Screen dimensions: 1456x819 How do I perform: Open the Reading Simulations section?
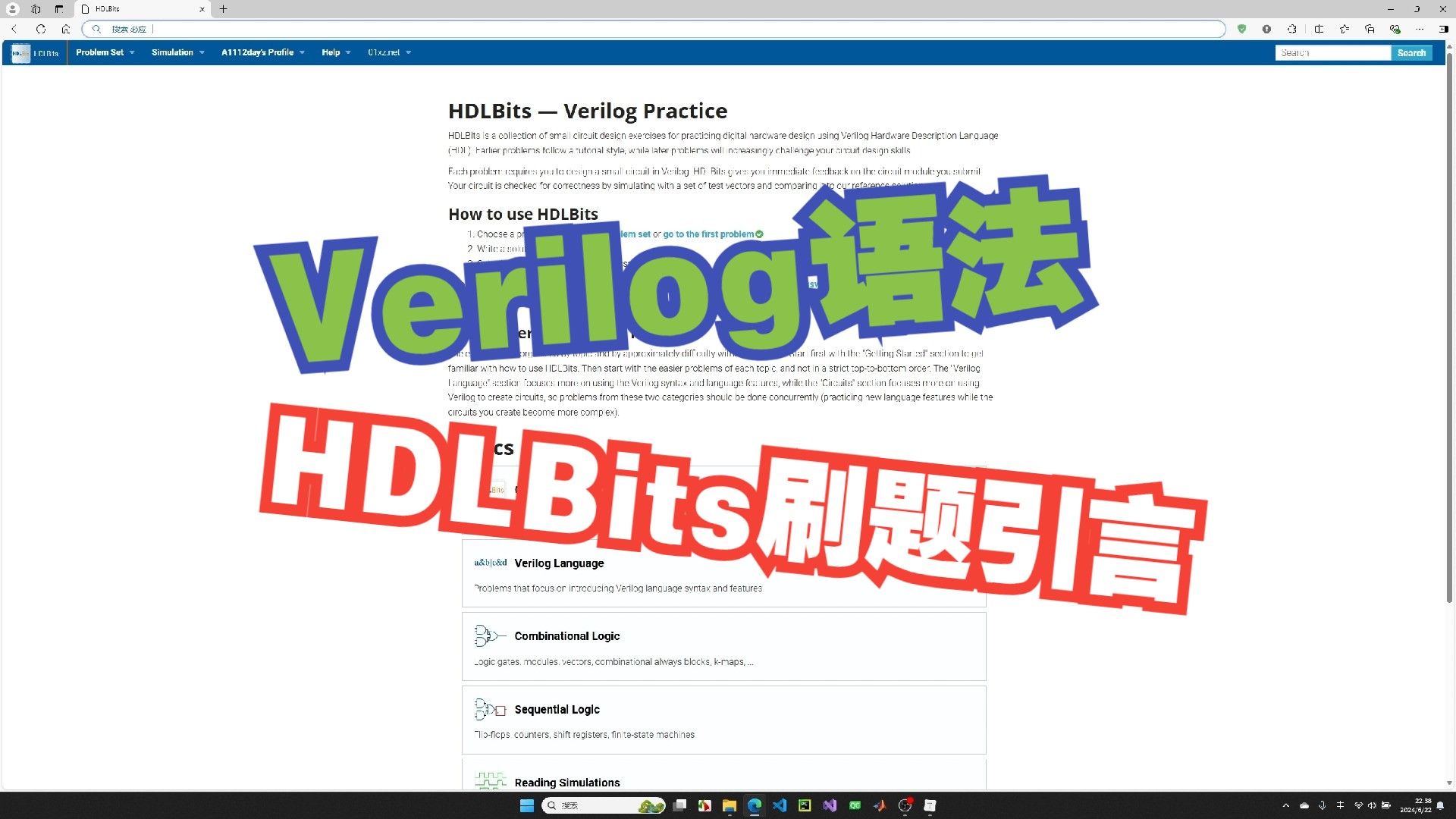click(567, 782)
